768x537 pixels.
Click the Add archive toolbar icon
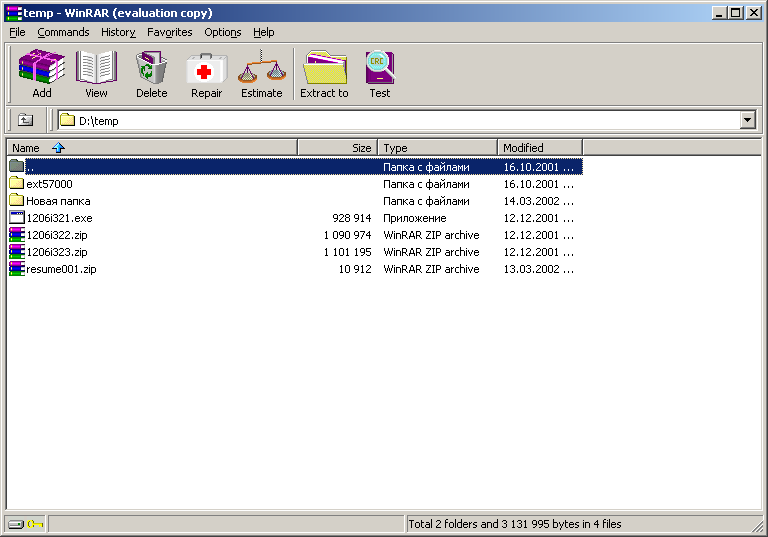point(42,66)
